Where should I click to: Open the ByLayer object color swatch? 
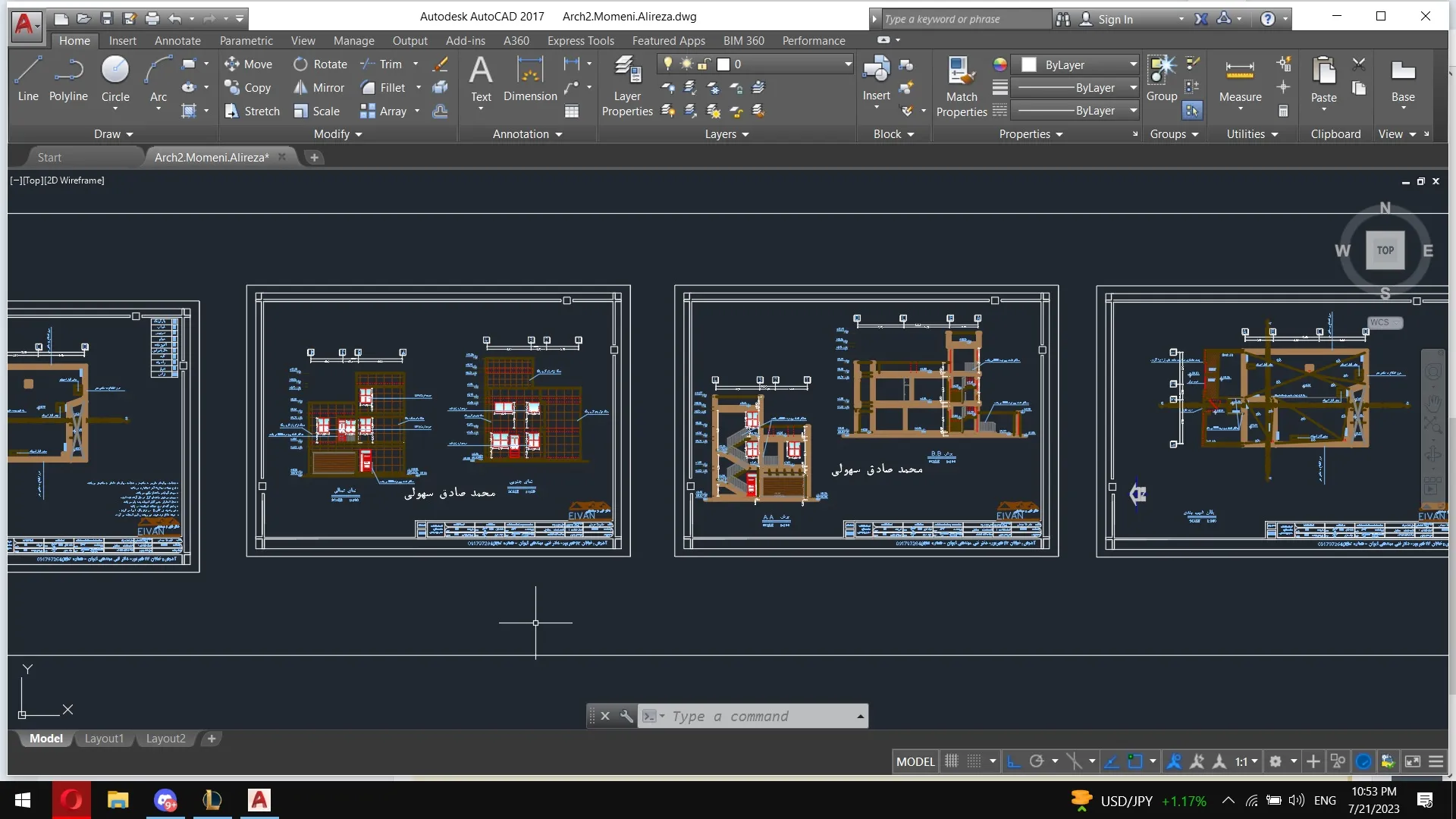(x=1029, y=65)
